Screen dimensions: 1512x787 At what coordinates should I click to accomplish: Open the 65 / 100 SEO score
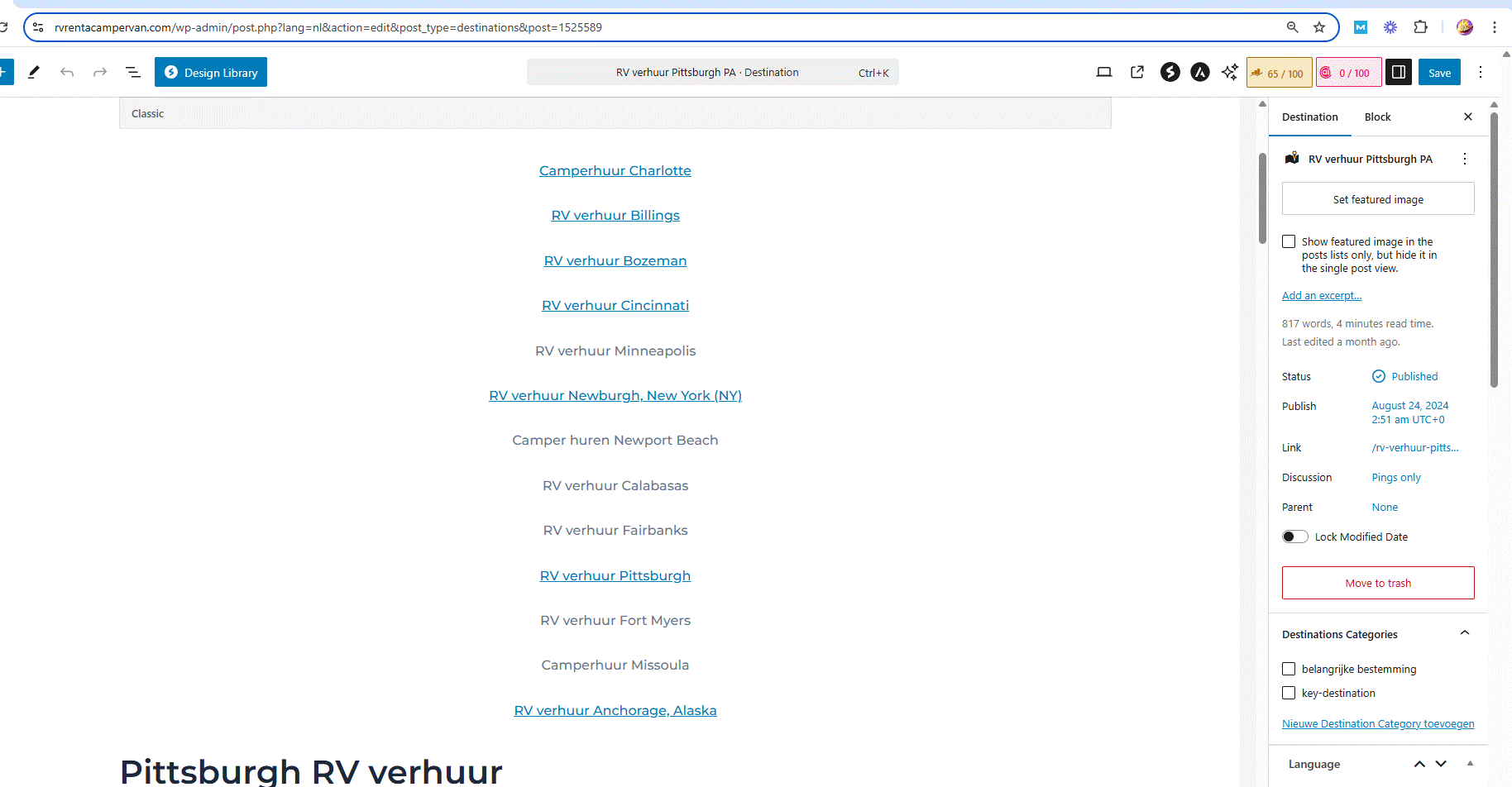(1279, 73)
